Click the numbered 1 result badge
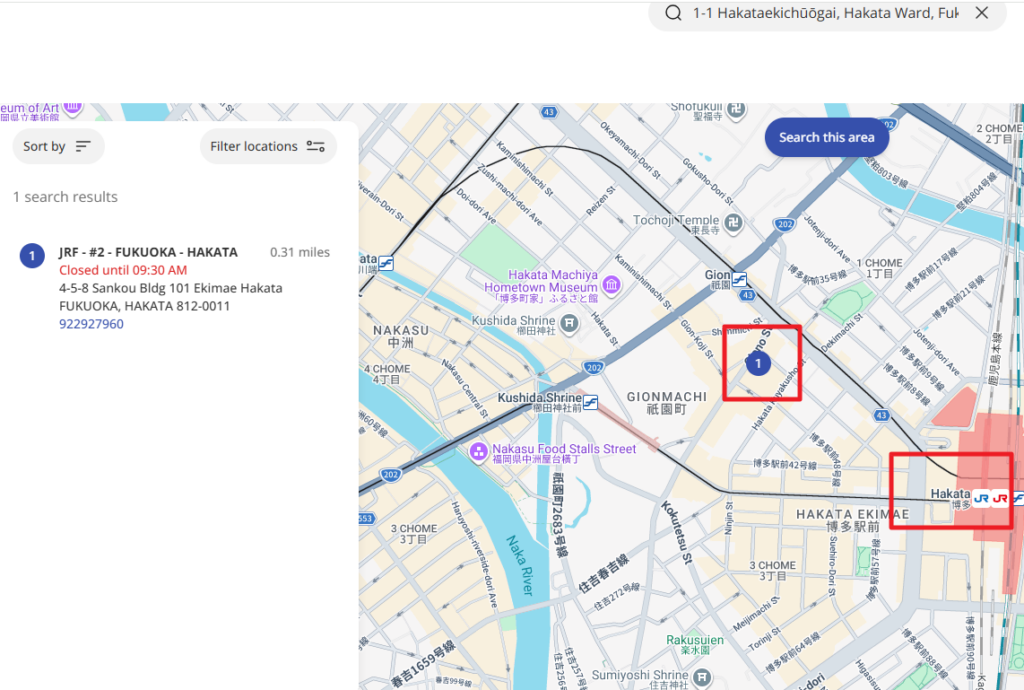This screenshot has height=690, width=1024. point(32,256)
